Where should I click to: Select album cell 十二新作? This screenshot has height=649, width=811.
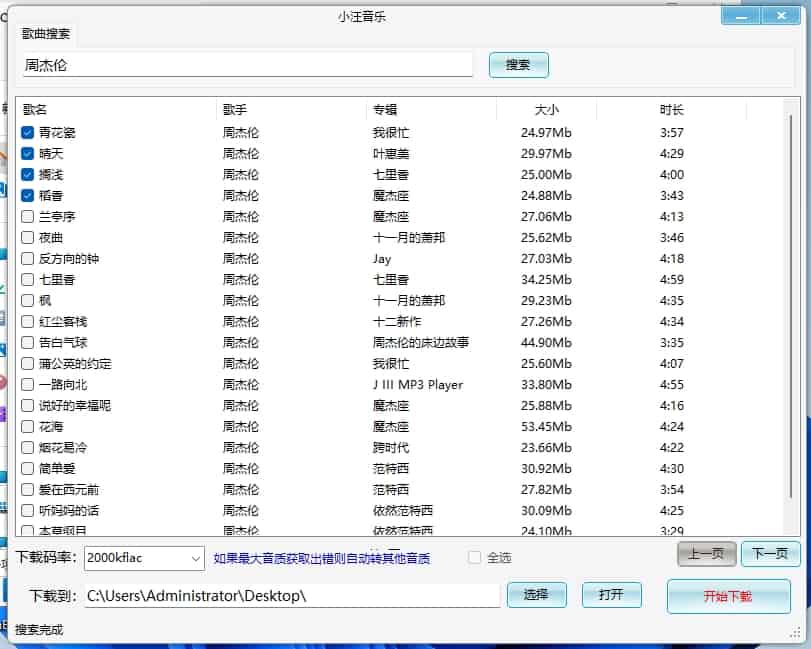click(397, 322)
